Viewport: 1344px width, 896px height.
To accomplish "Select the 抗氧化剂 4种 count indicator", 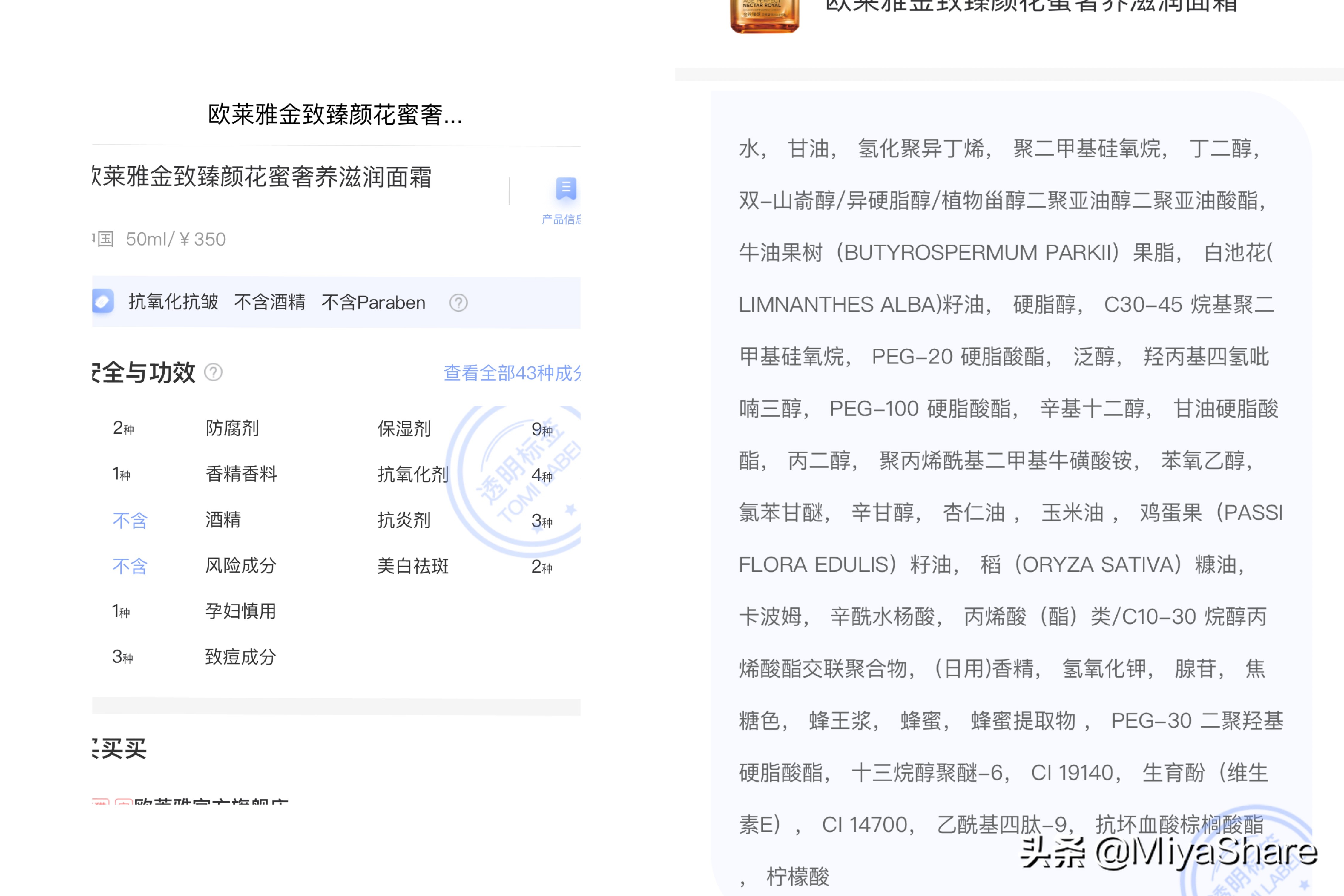I will (x=539, y=474).
